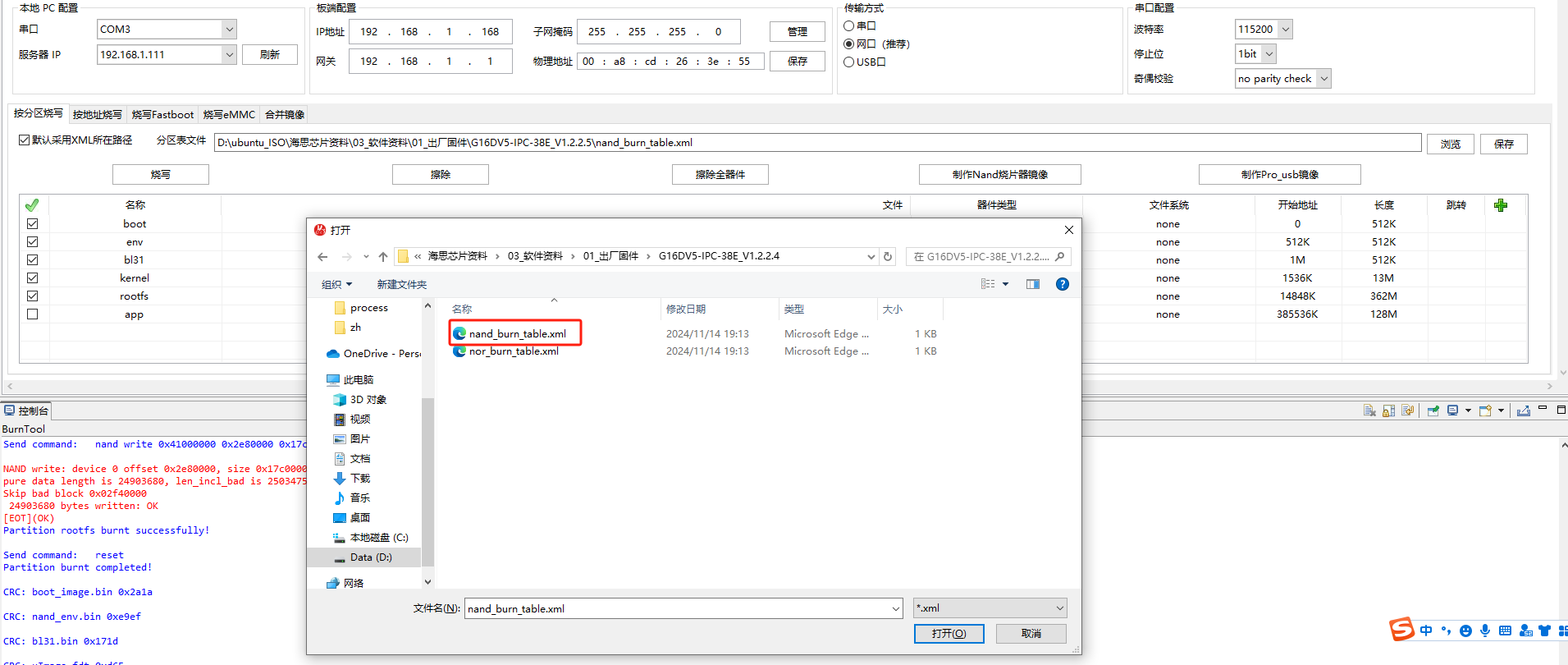Open no parity check dropdown
The height and width of the screenshot is (665, 1568).
pyautogui.click(x=1323, y=79)
